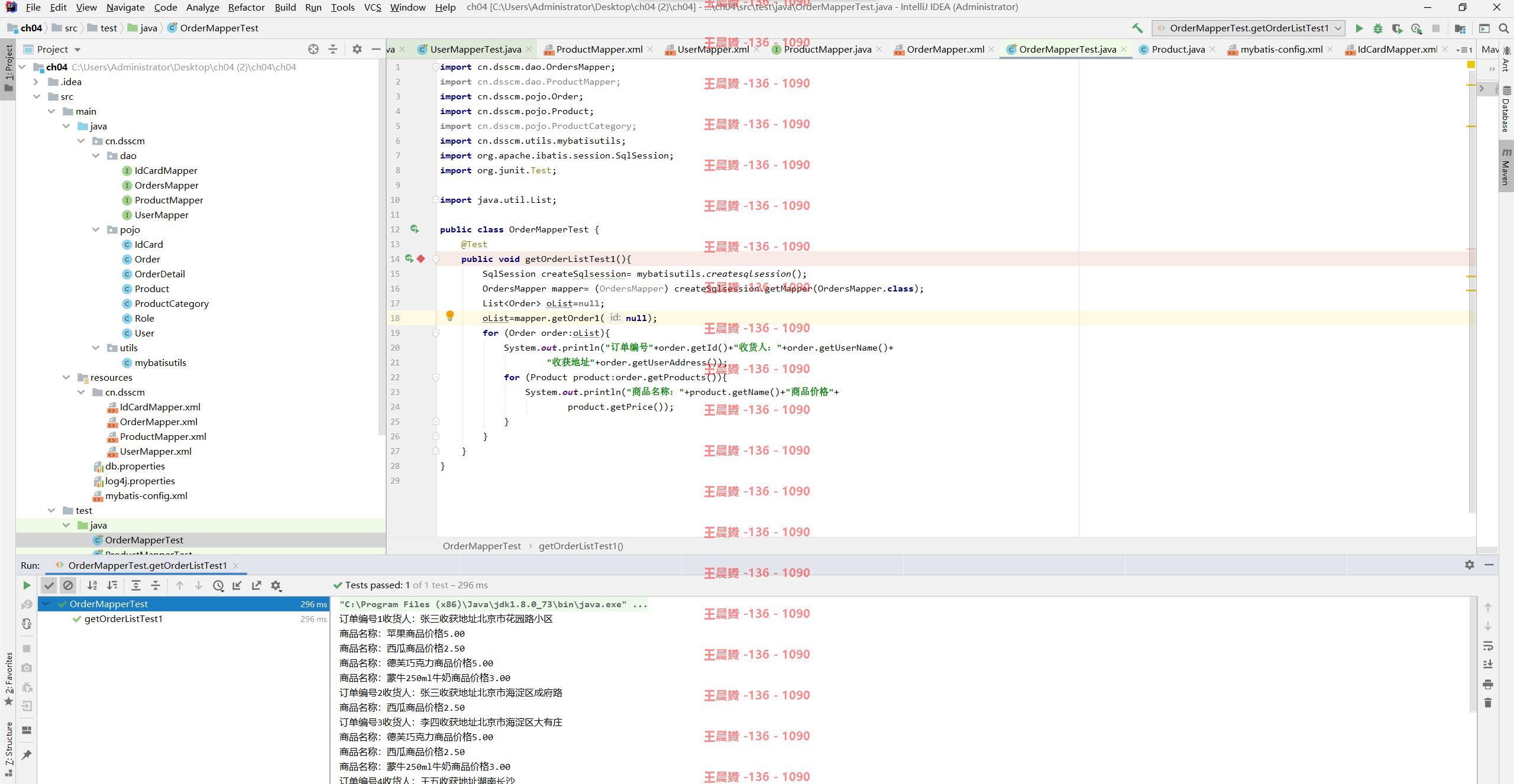
Task: Click locate file crosshair in Project panel
Action: click(x=313, y=50)
